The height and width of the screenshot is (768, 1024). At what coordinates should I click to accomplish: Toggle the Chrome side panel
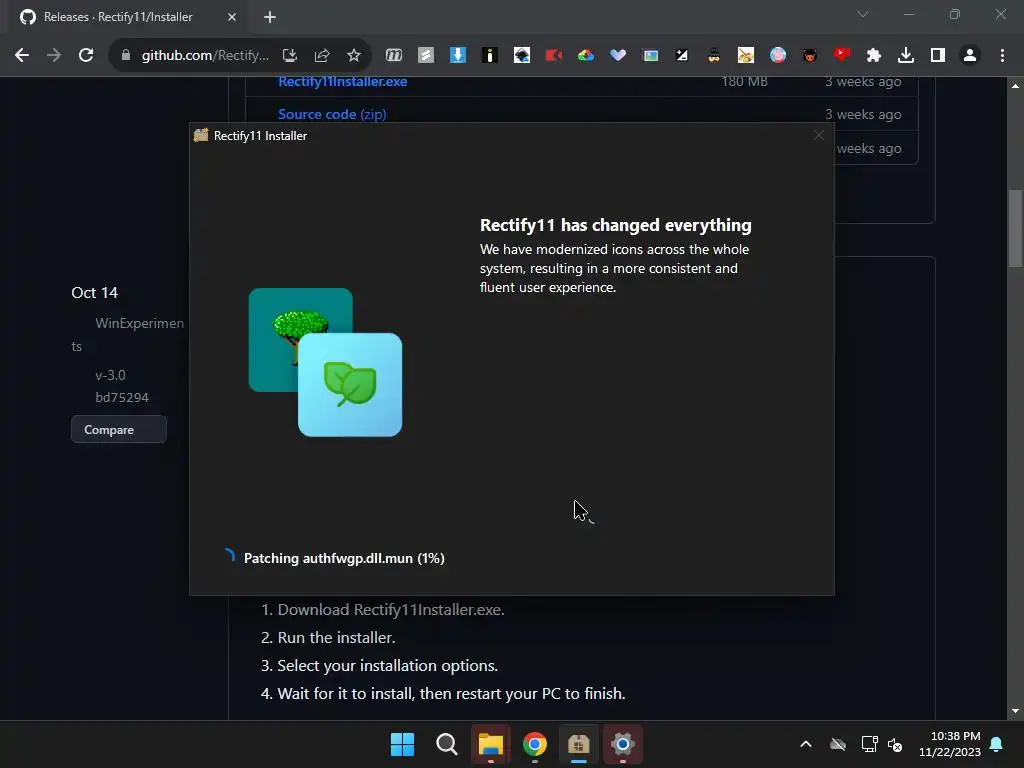pyautogui.click(x=938, y=56)
